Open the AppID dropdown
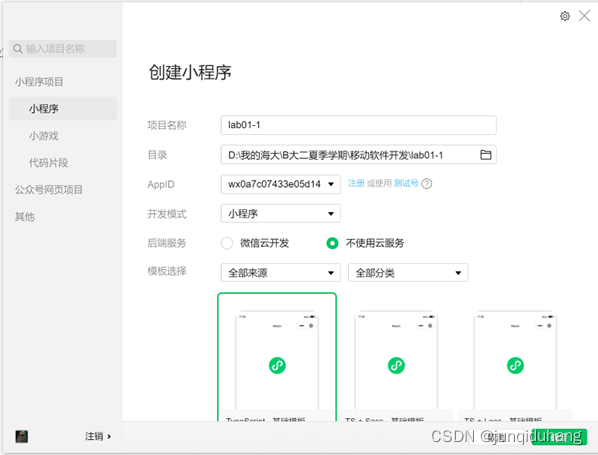 tap(281, 184)
